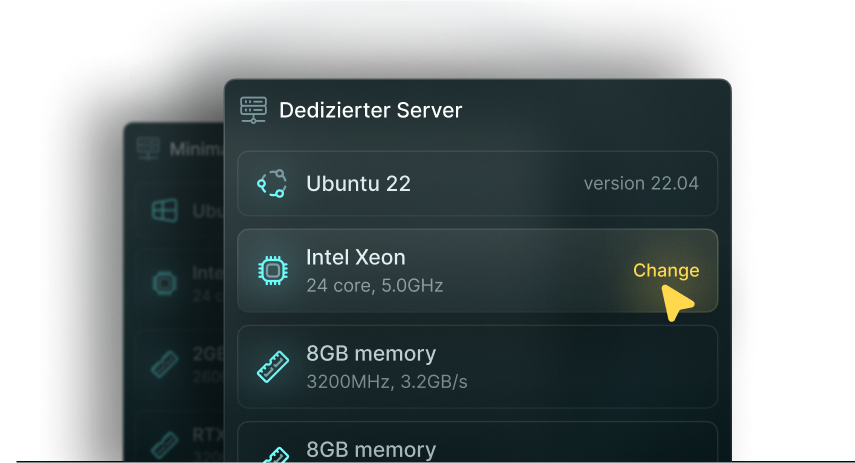Select the Ubuntu 22 row label
This screenshot has height=463, width=855.
(358, 184)
